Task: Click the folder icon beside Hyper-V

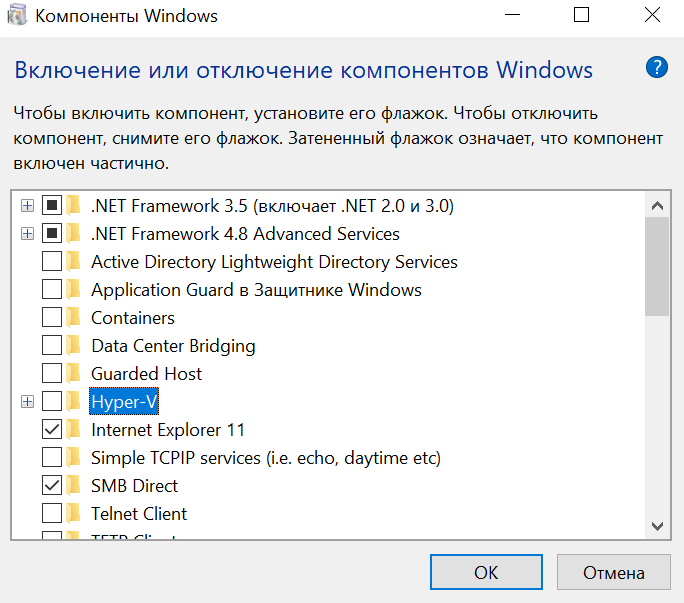Action: 75,402
